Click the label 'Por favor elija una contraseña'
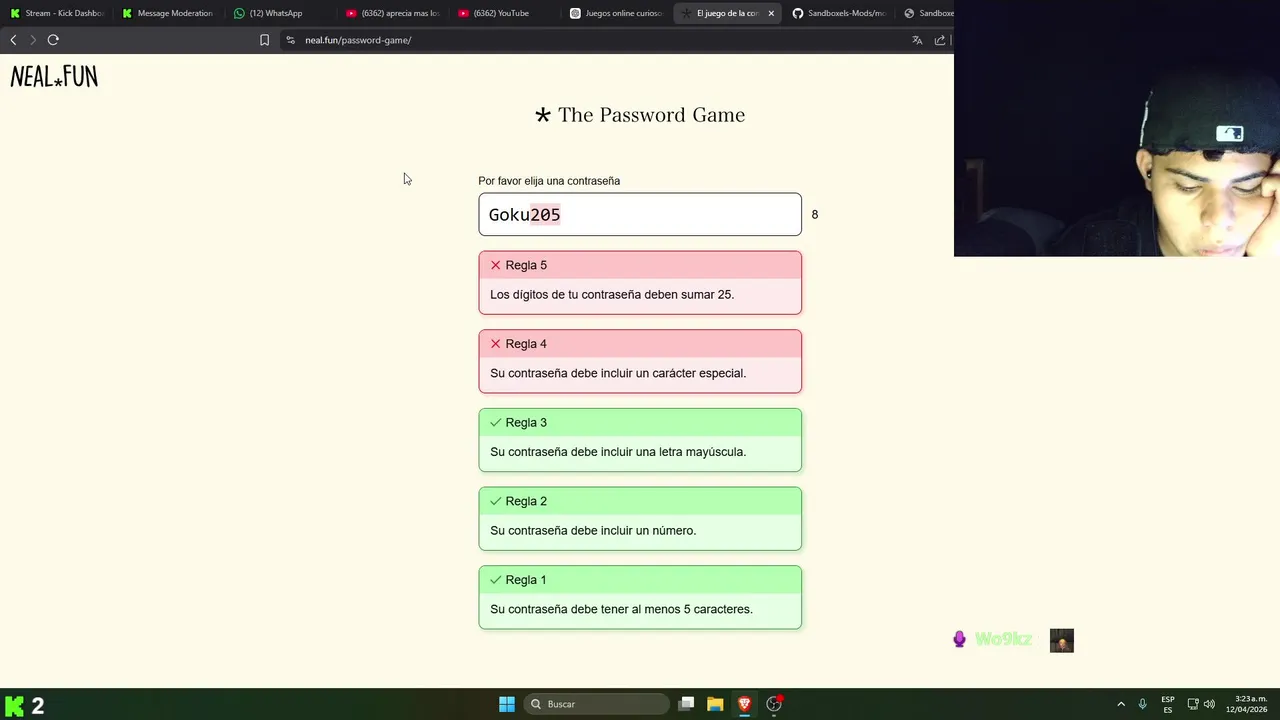Image resolution: width=1280 pixels, height=720 pixels. (x=549, y=181)
